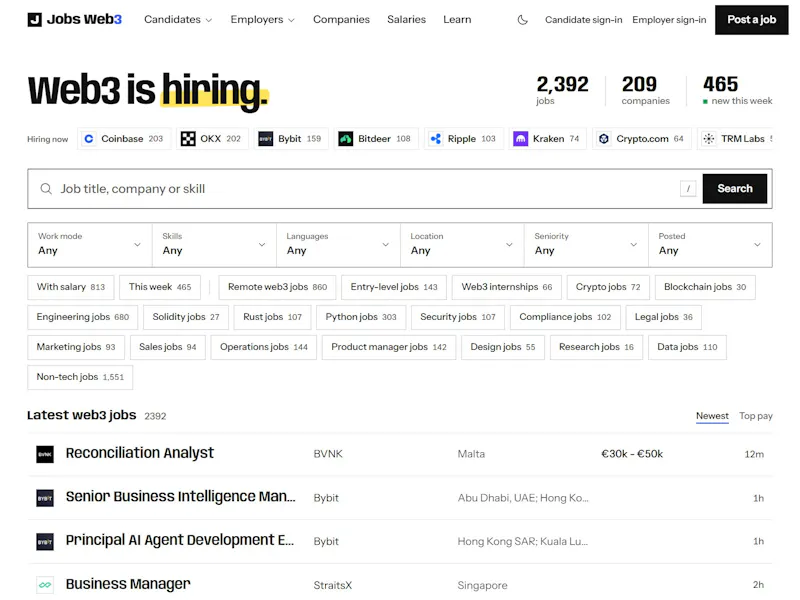Select Blockchain jobs chip

click(705, 287)
